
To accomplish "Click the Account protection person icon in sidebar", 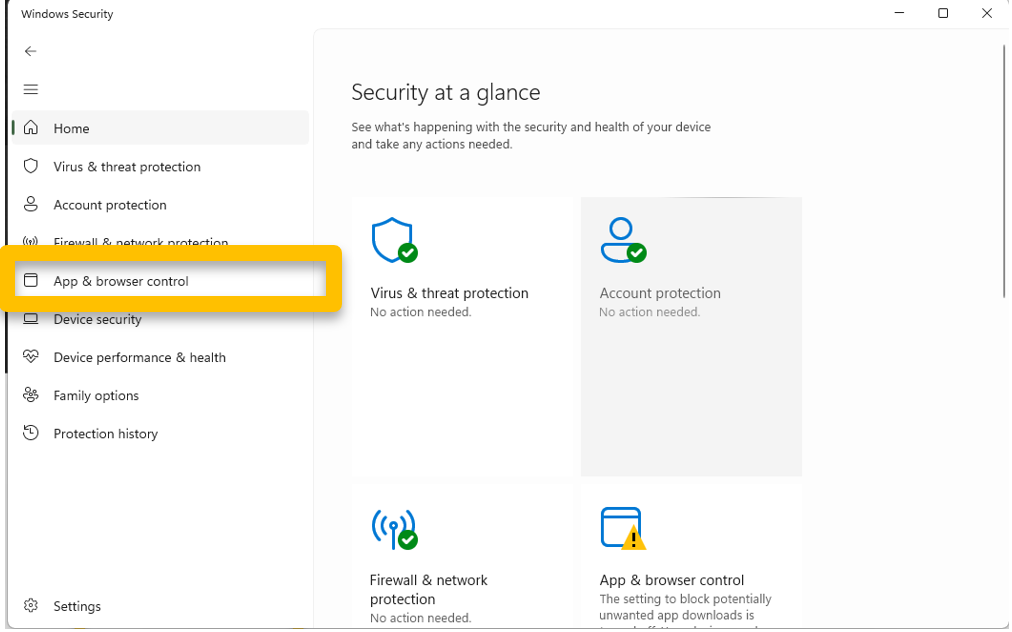I will pos(31,204).
